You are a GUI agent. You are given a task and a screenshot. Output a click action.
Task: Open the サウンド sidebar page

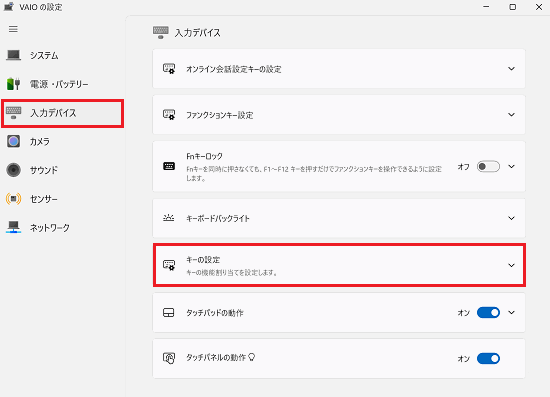click(x=62, y=170)
